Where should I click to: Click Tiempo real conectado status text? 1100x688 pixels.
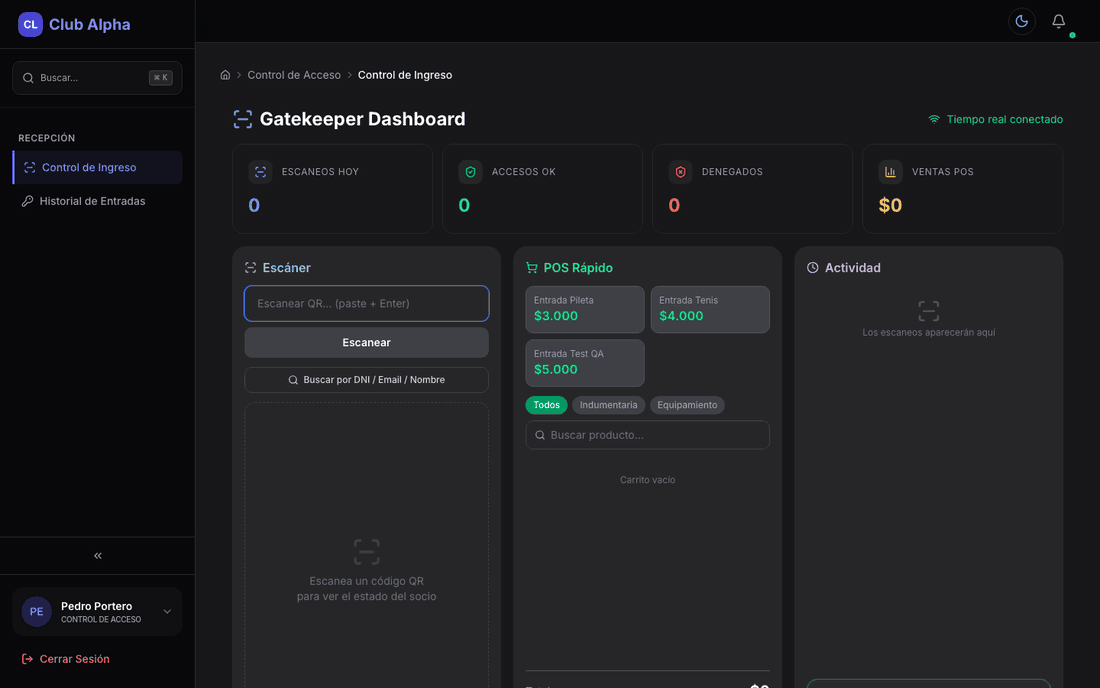[1005, 119]
